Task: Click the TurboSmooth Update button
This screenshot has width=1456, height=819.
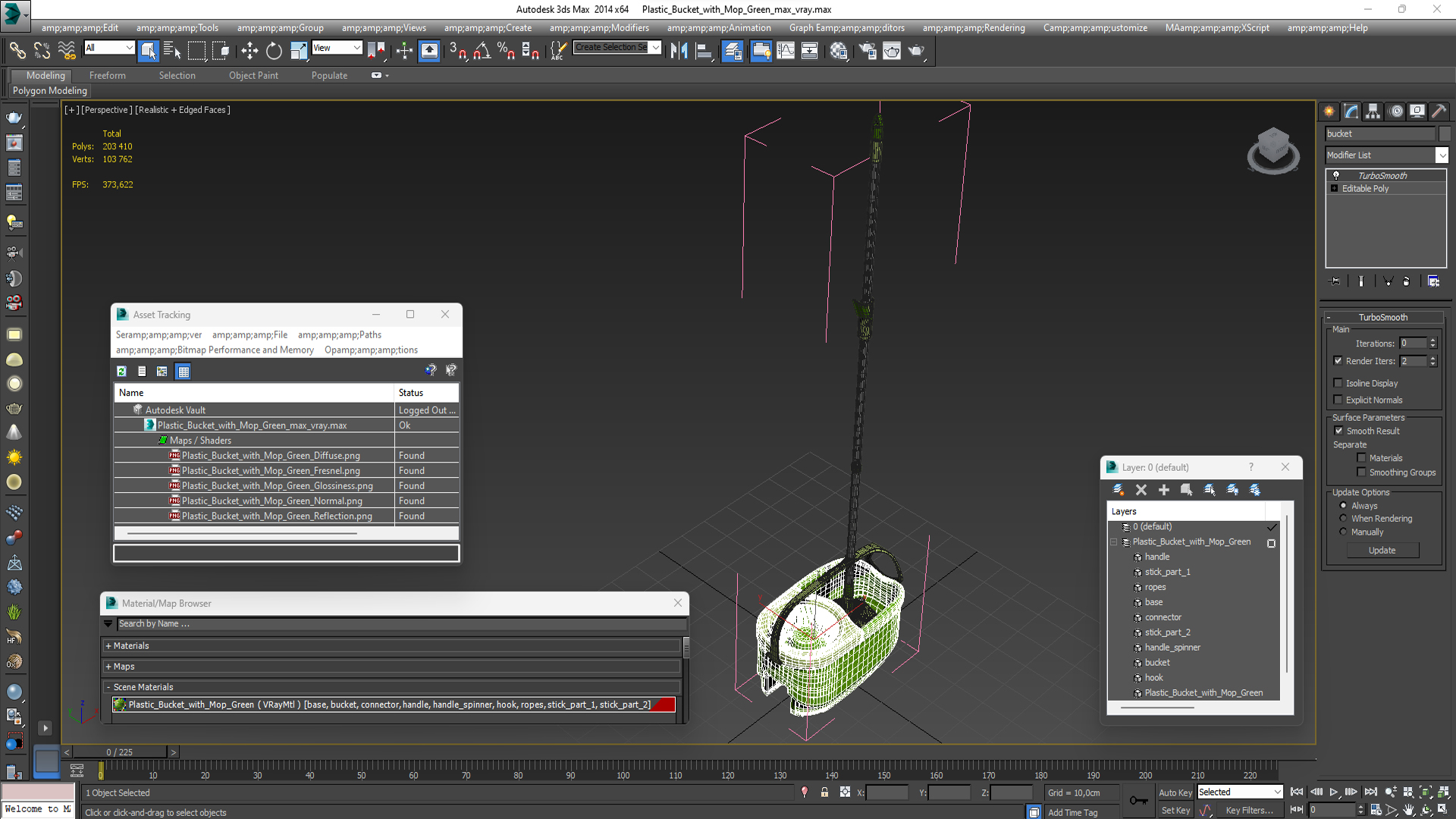Action: [x=1382, y=551]
